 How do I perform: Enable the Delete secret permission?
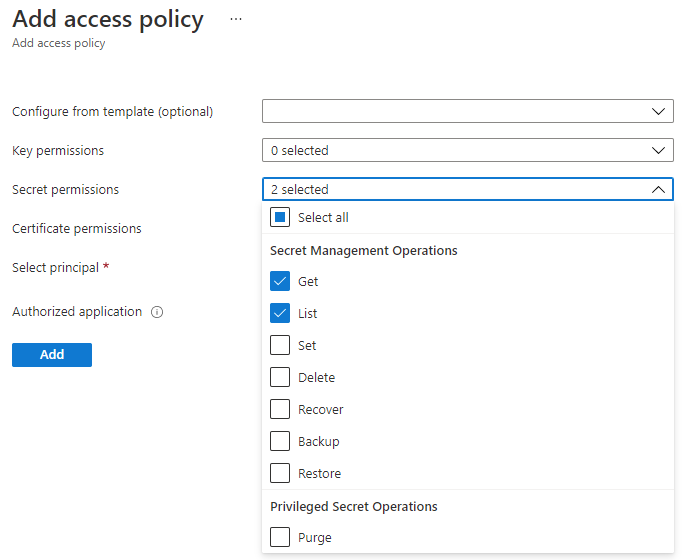(280, 377)
